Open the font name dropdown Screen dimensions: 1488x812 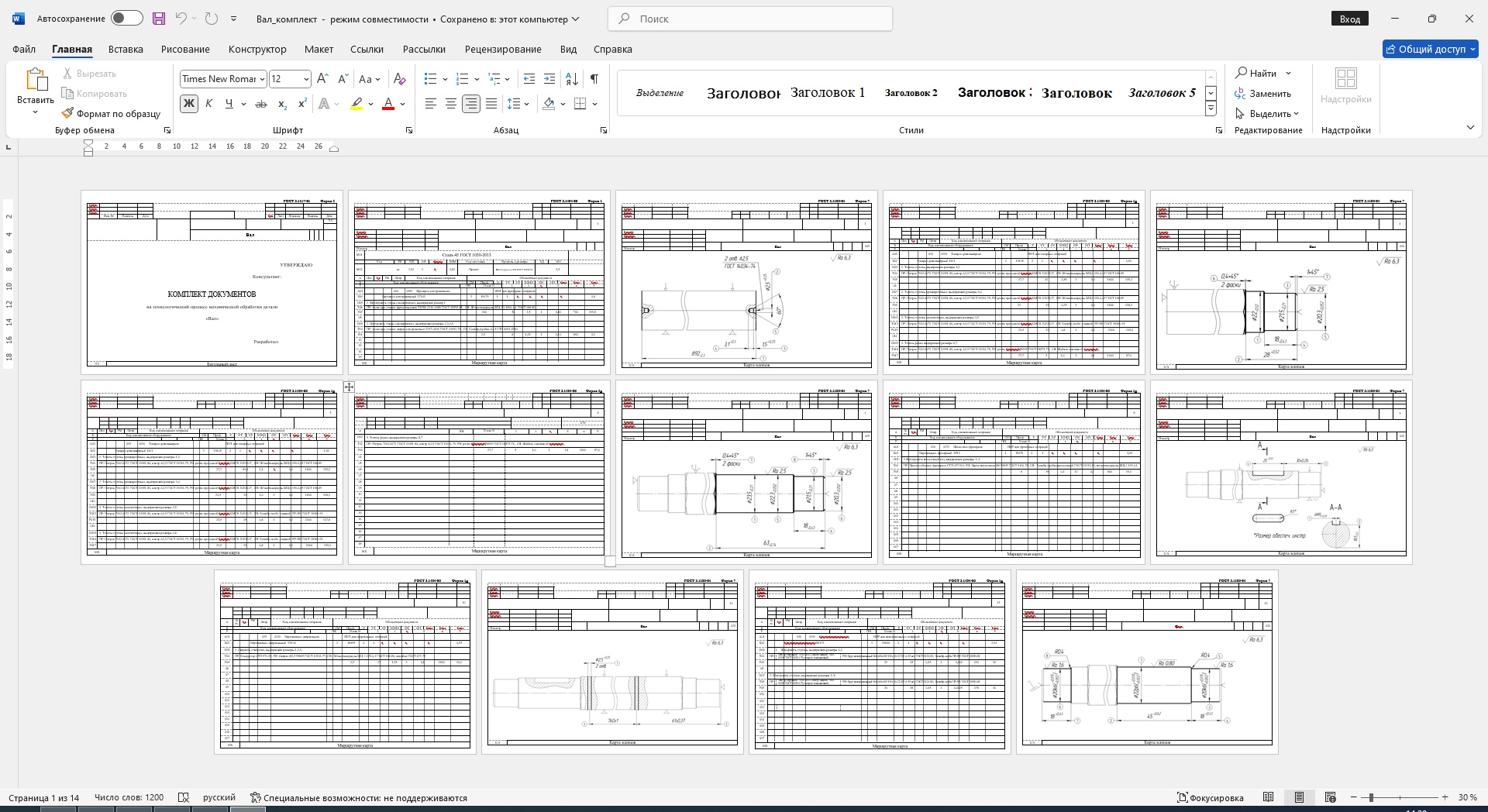263,79
